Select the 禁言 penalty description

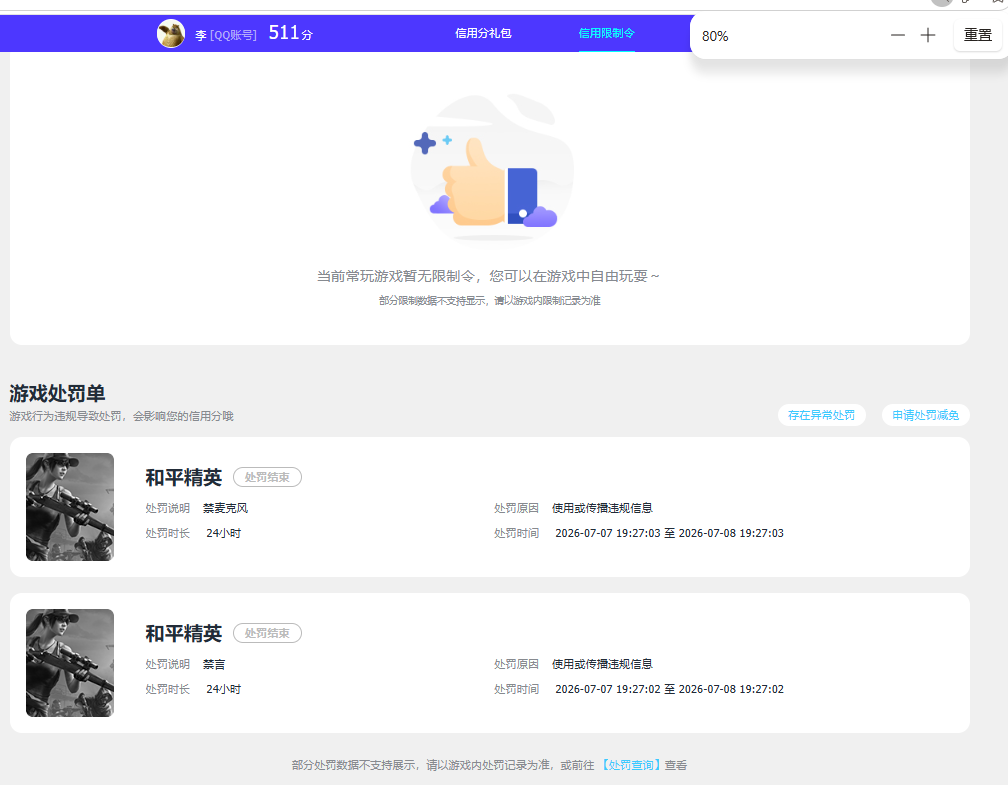214,664
